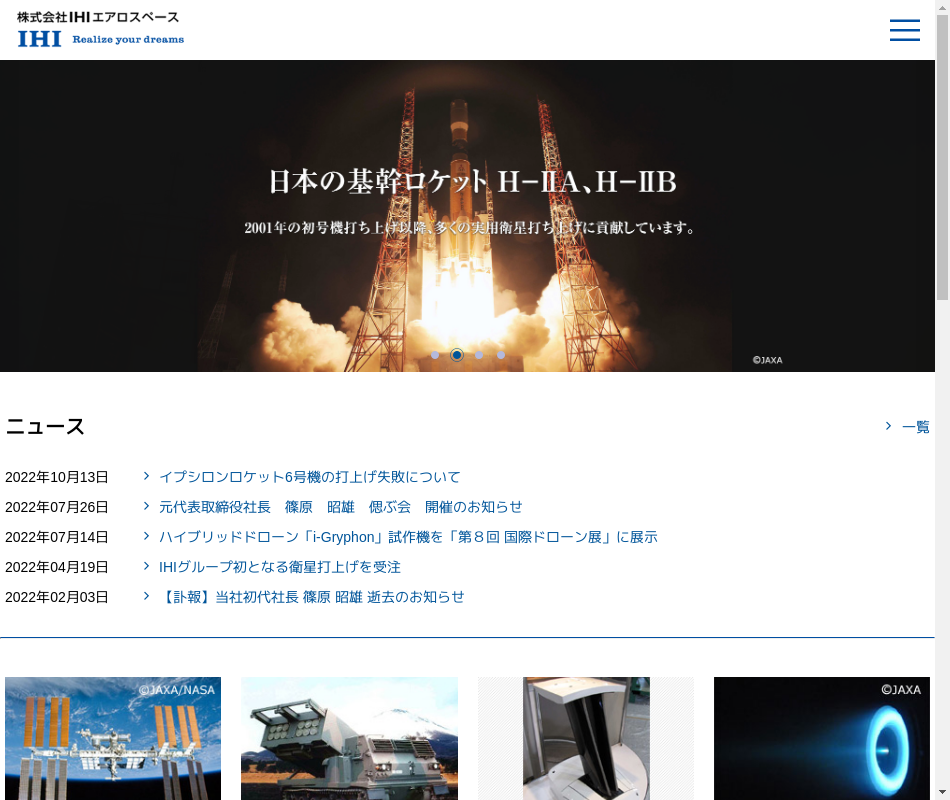950x800 pixels.
Task: Open the 偲ぶ会 開催のお知らせ news item
Action: click(x=340, y=507)
